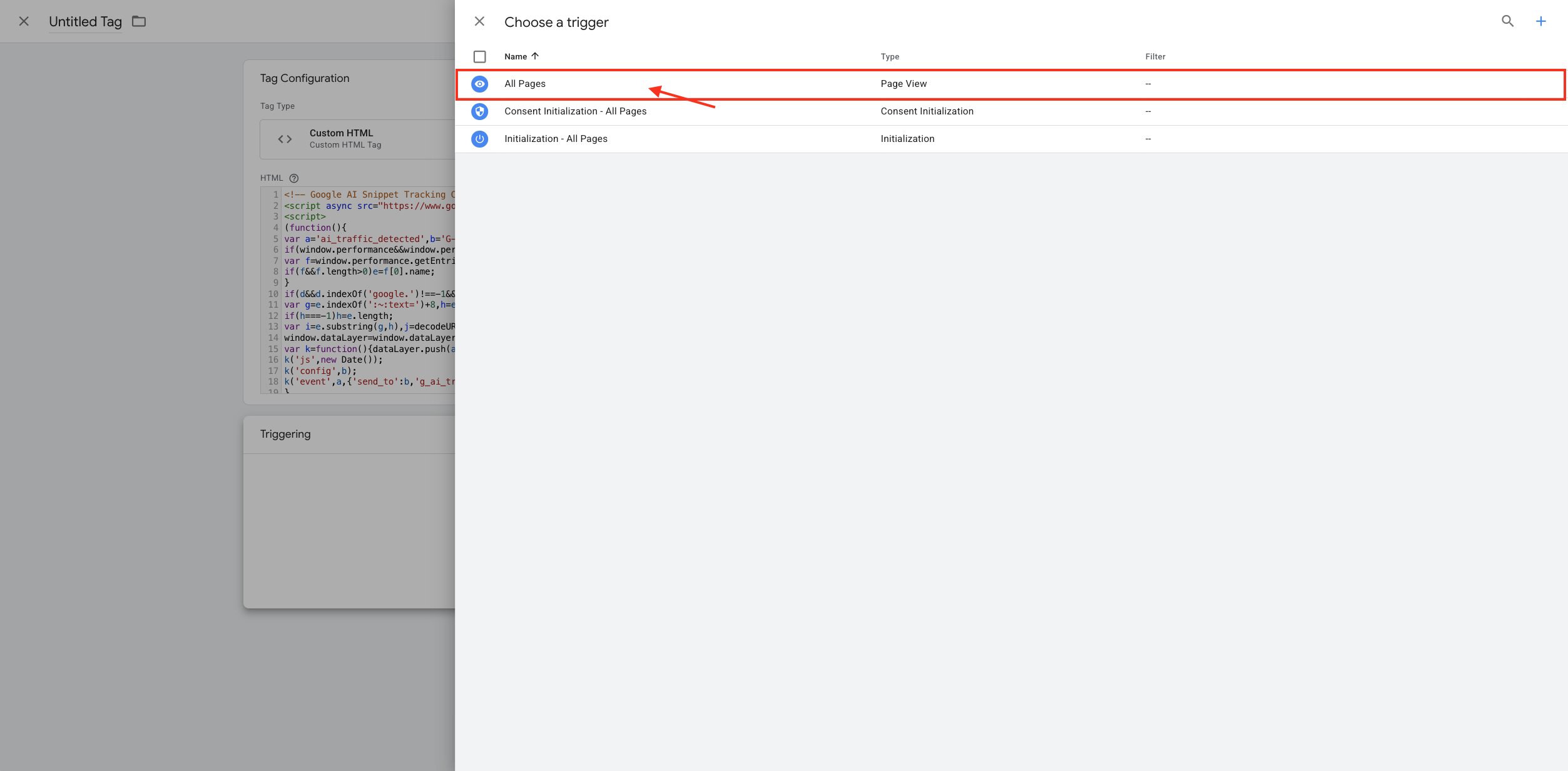Open HTML field help question icon
The image size is (1568, 771).
coord(294,178)
